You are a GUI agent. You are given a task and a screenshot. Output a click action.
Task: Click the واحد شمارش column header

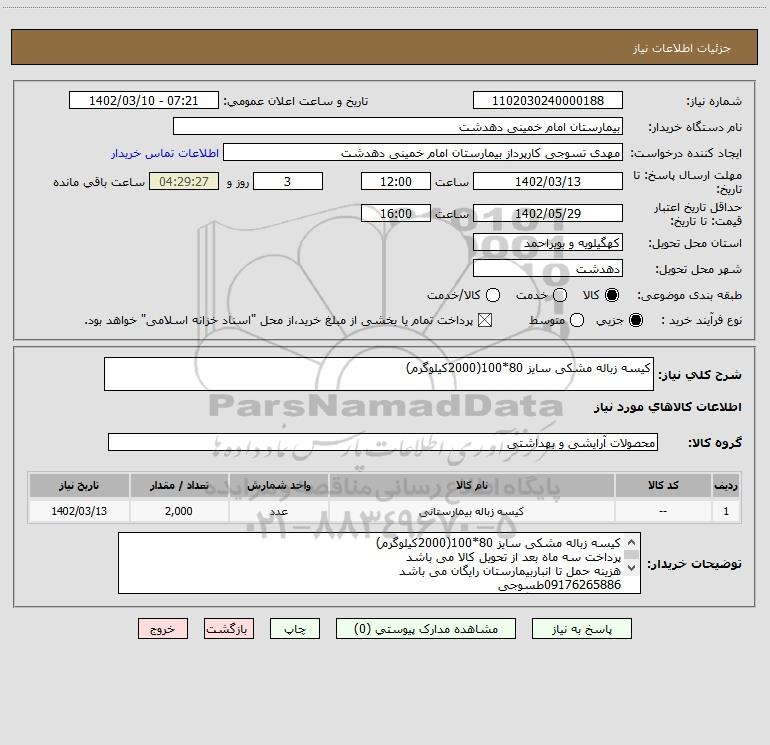coord(278,485)
